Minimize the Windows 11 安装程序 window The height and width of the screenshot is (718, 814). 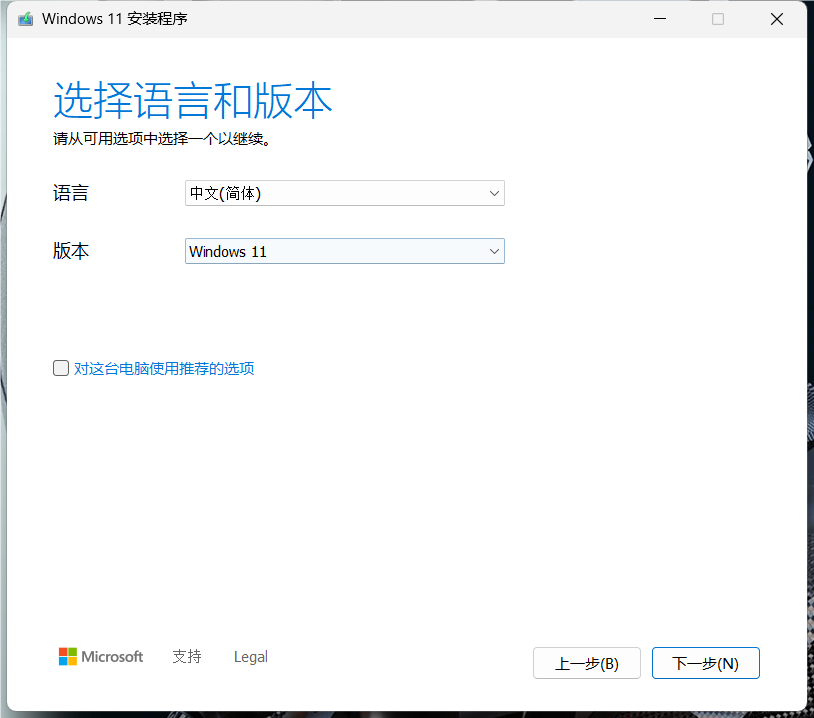point(659,19)
